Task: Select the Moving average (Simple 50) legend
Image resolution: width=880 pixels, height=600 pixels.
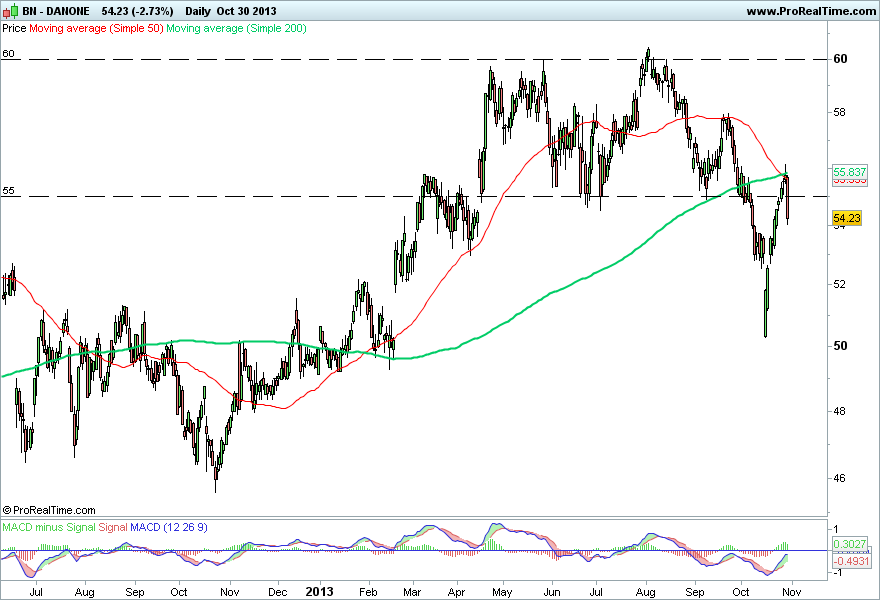Action: click(96, 28)
